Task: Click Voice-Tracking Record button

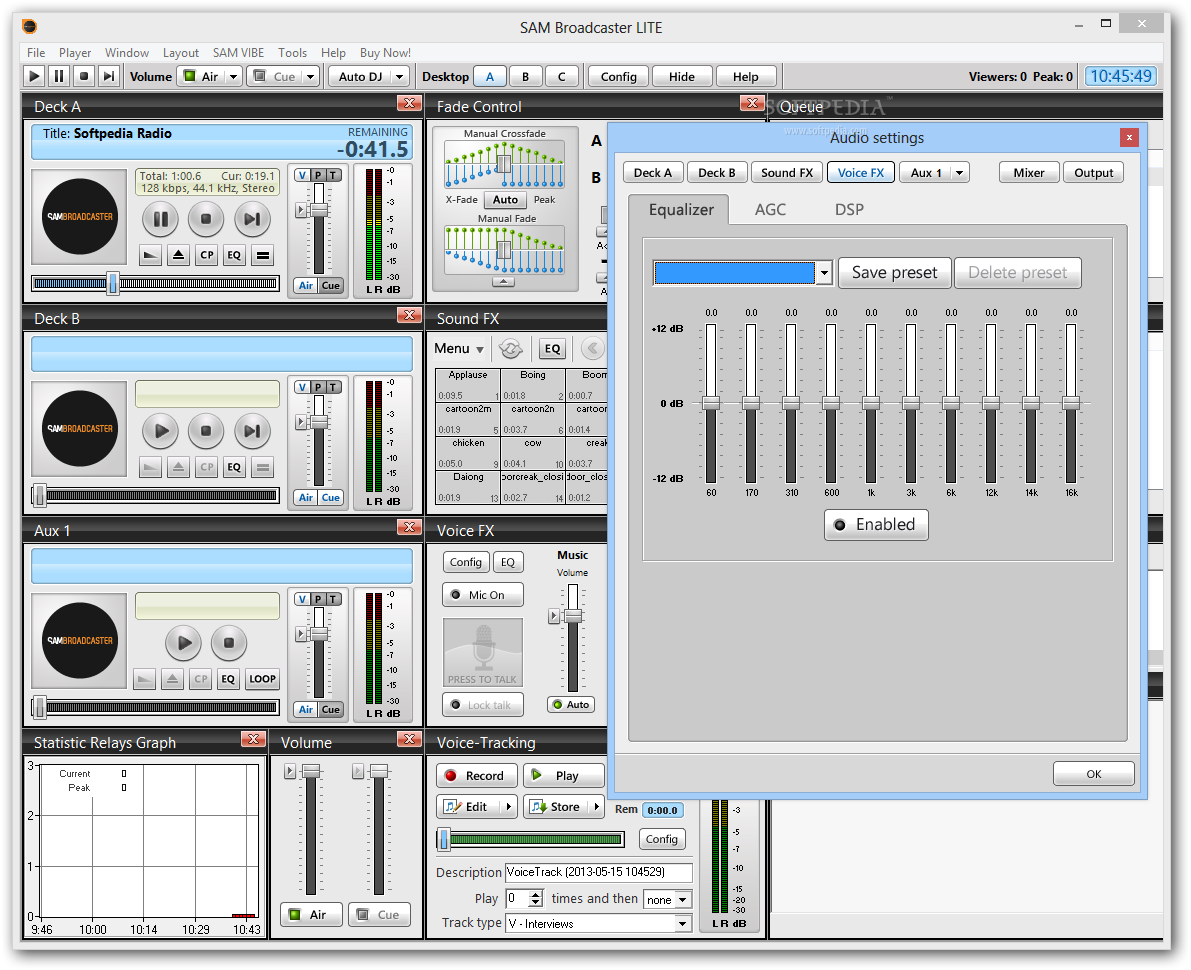Action: (x=476, y=776)
